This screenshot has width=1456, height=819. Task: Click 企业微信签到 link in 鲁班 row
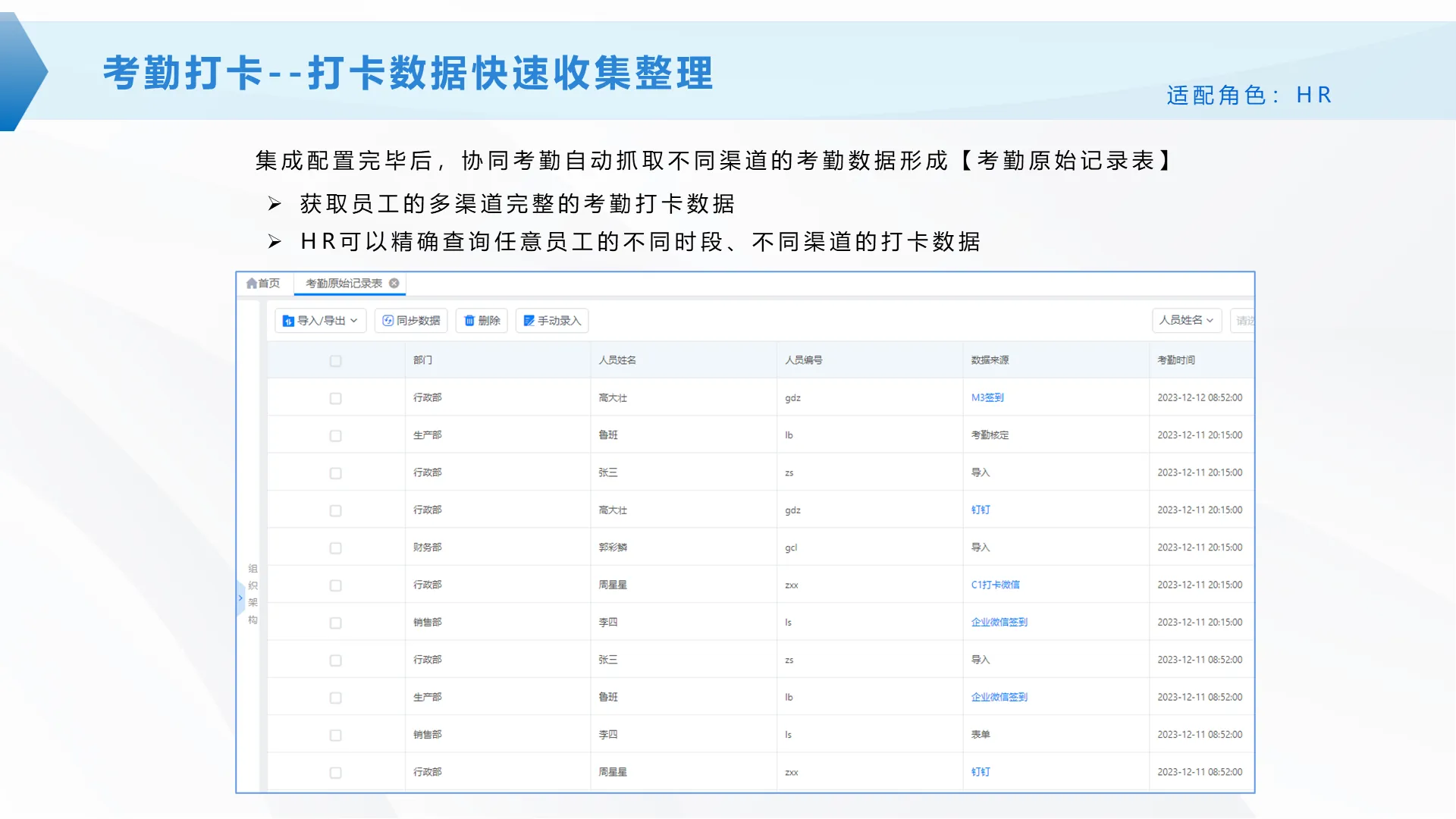999,697
